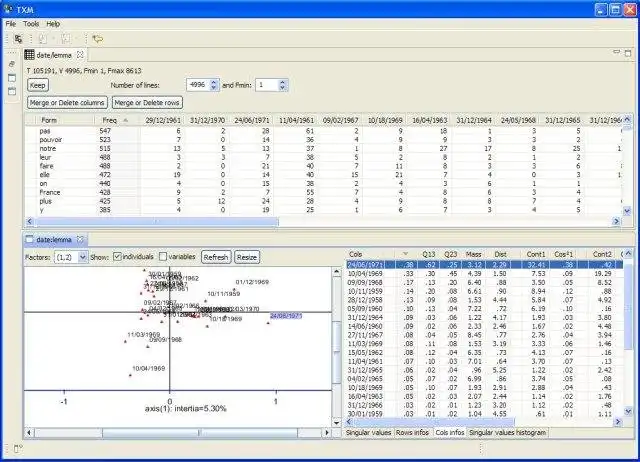Screen dimensions: 640x462
Task: Adjust the Fmin spinner arrows
Action: click(282, 86)
